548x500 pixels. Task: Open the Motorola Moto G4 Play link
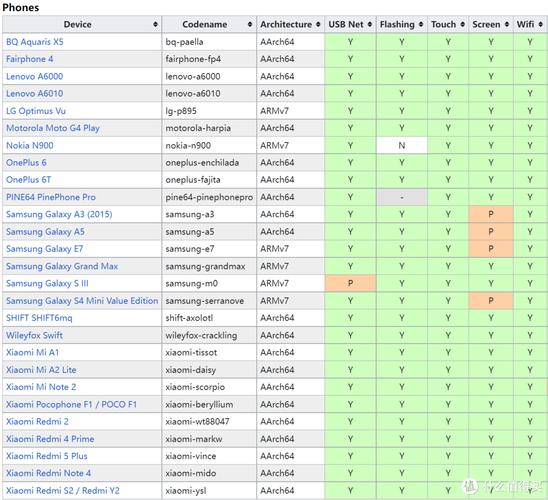point(53,128)
